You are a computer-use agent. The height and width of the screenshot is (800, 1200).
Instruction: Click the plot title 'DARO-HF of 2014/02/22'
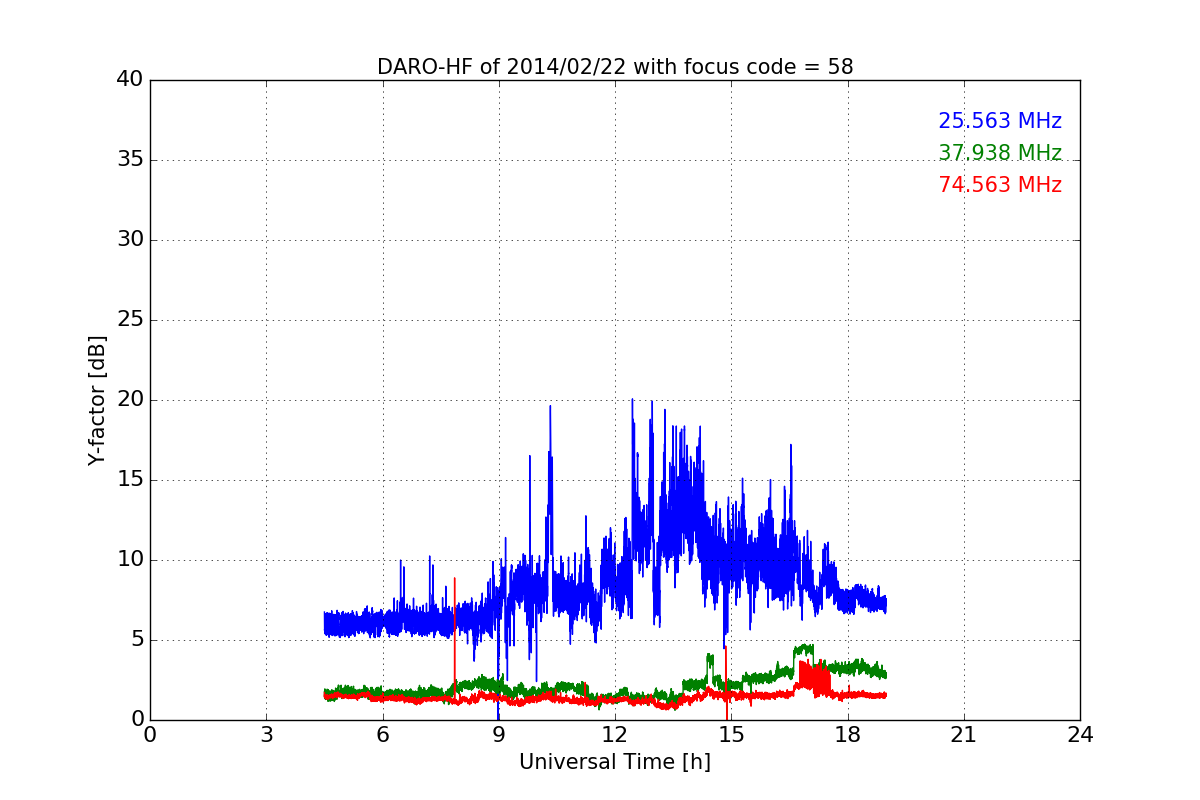(x=615, y=67)
